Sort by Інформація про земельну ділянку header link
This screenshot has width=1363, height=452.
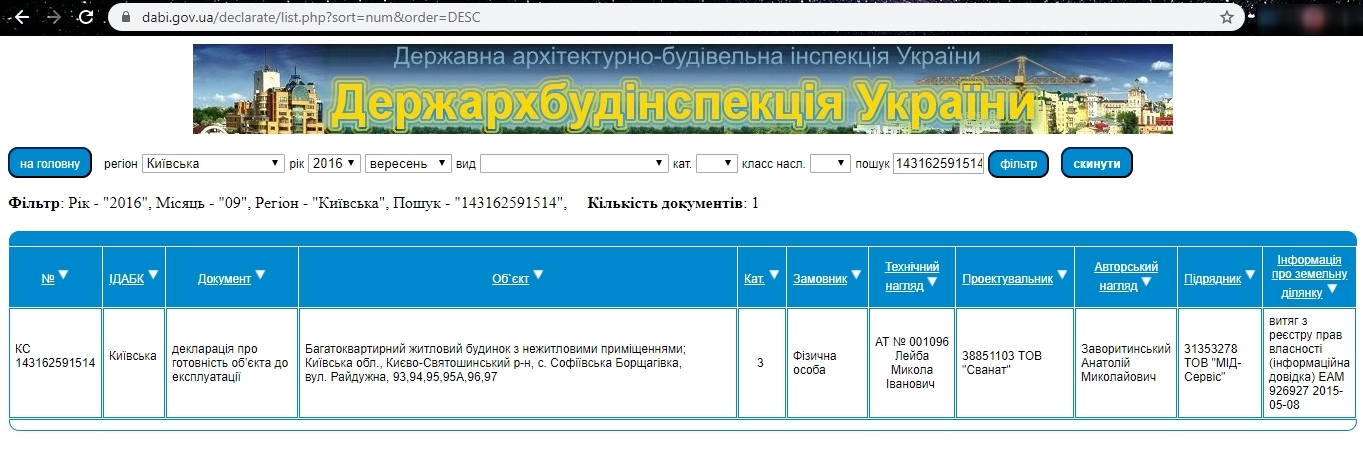[x=1307, y=275]
